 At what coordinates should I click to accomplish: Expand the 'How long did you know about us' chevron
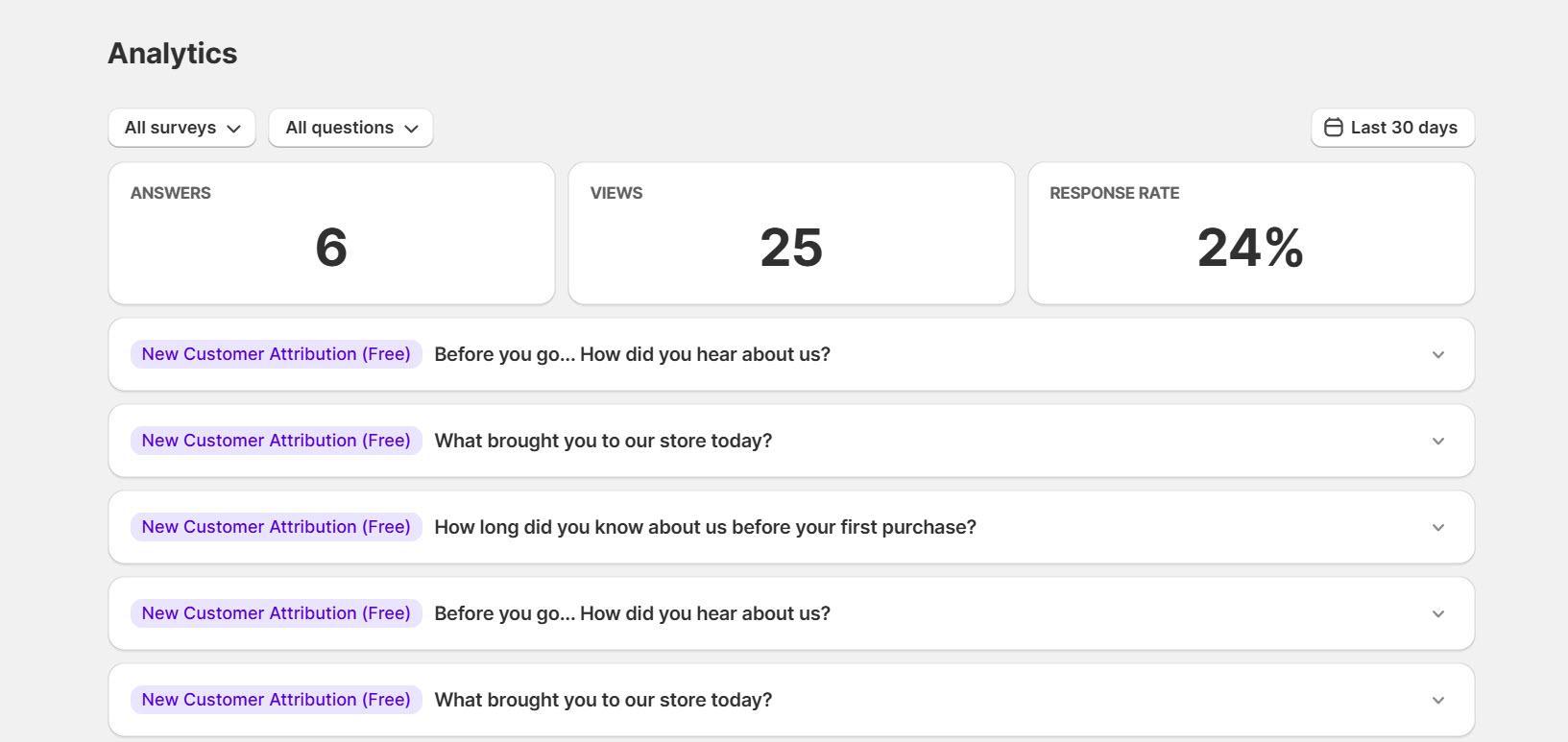[1437, 528]
